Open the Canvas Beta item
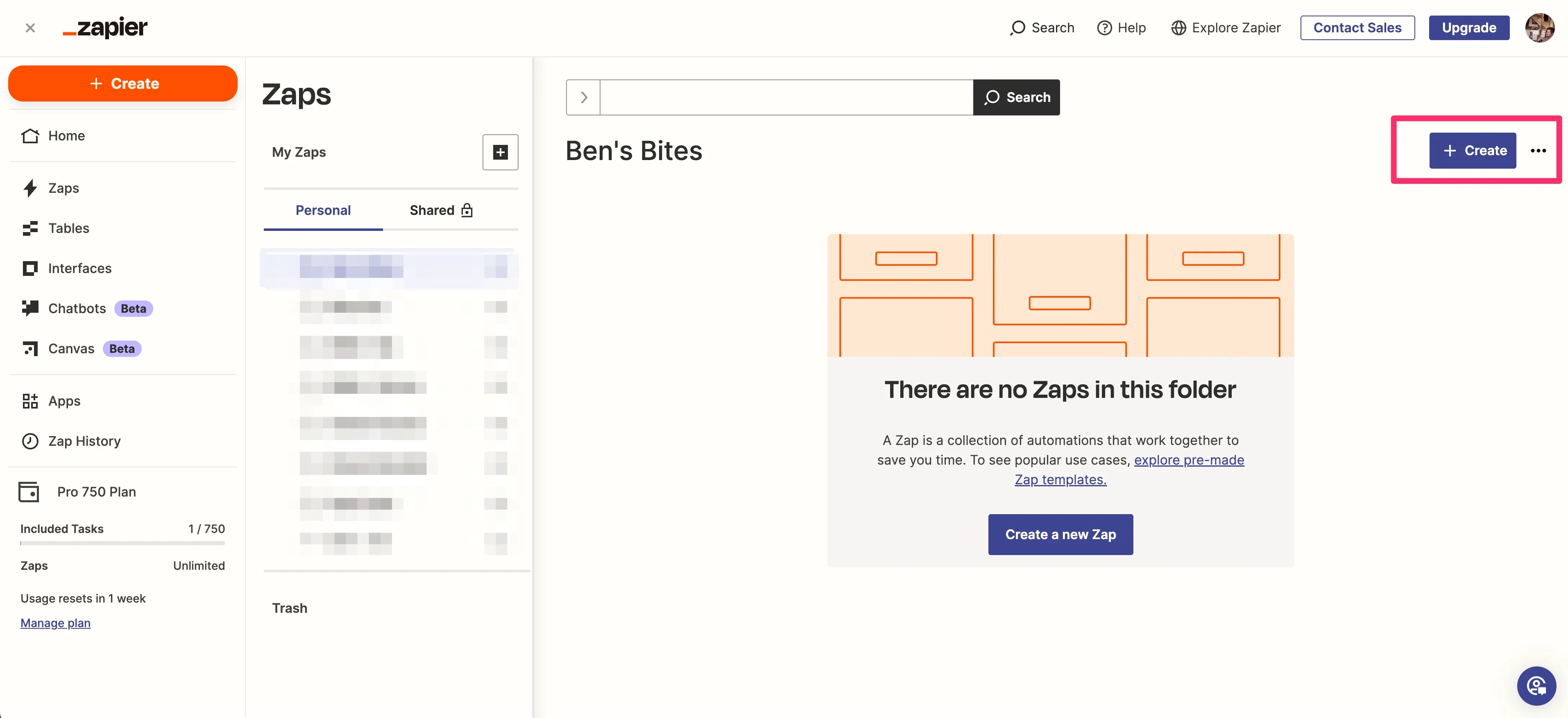The width and height of the screenshot is (1568, 718). (71, 349)
